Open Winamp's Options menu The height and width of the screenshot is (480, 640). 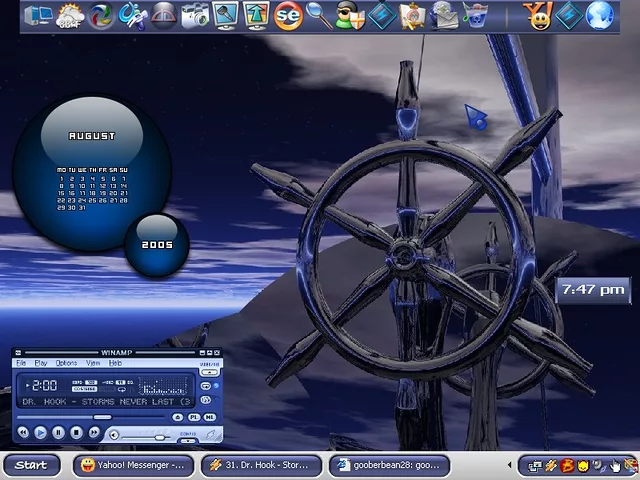pos(66,363)
